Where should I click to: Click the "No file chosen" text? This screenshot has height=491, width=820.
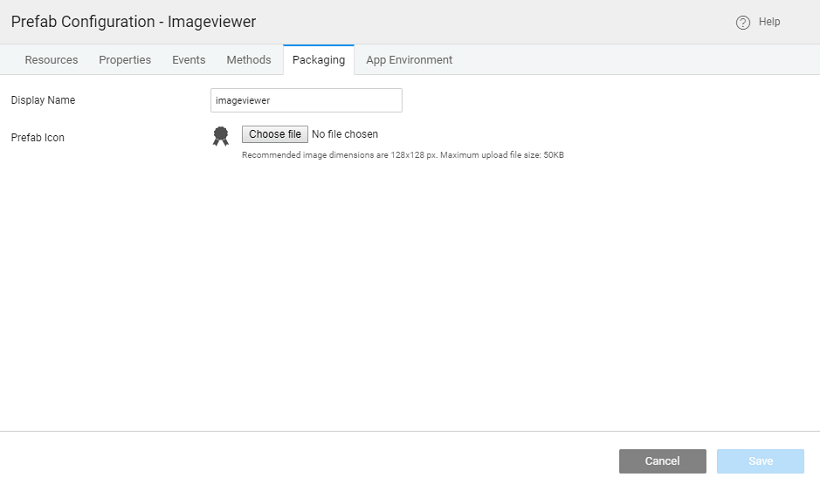(345, 134)
